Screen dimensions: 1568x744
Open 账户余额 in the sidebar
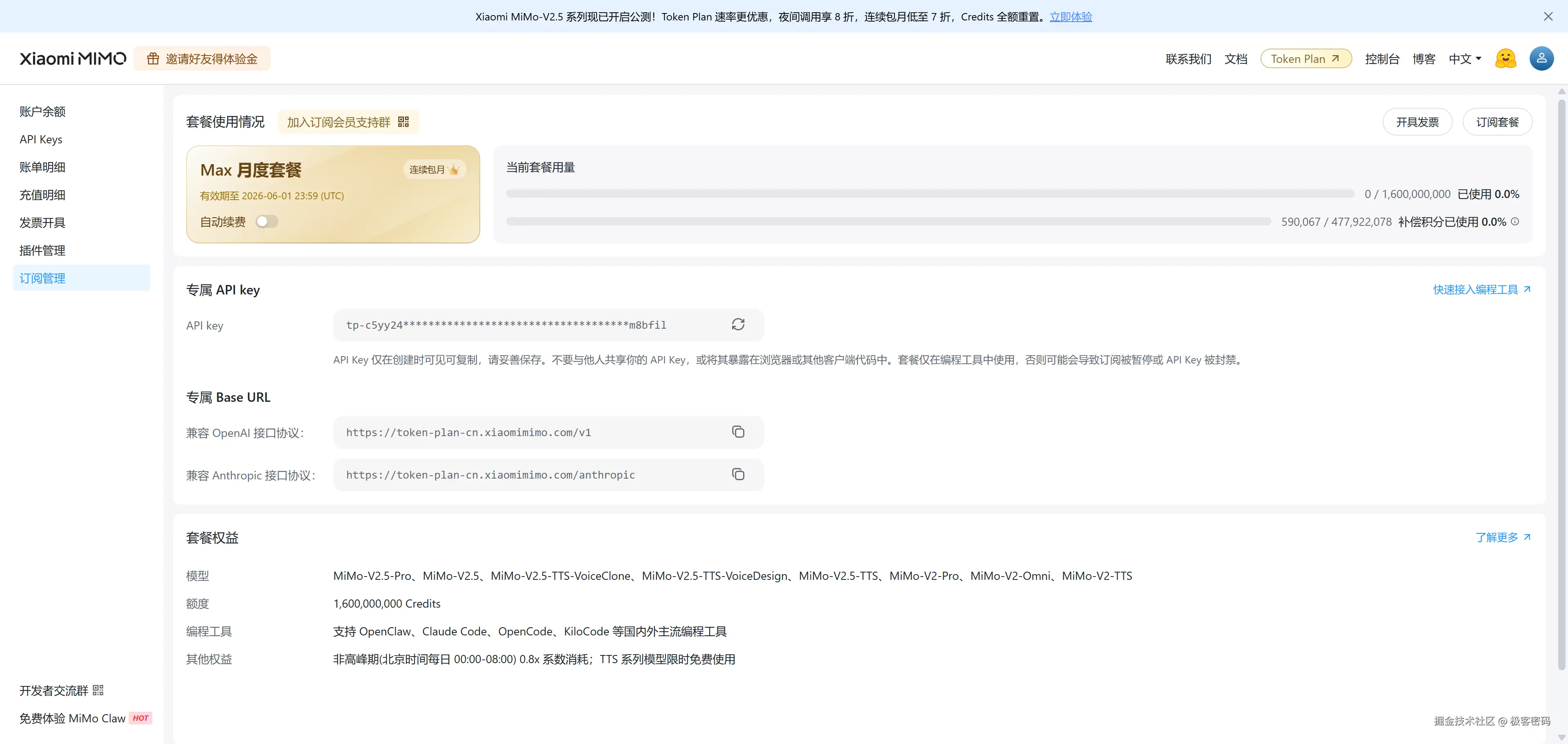42,111
